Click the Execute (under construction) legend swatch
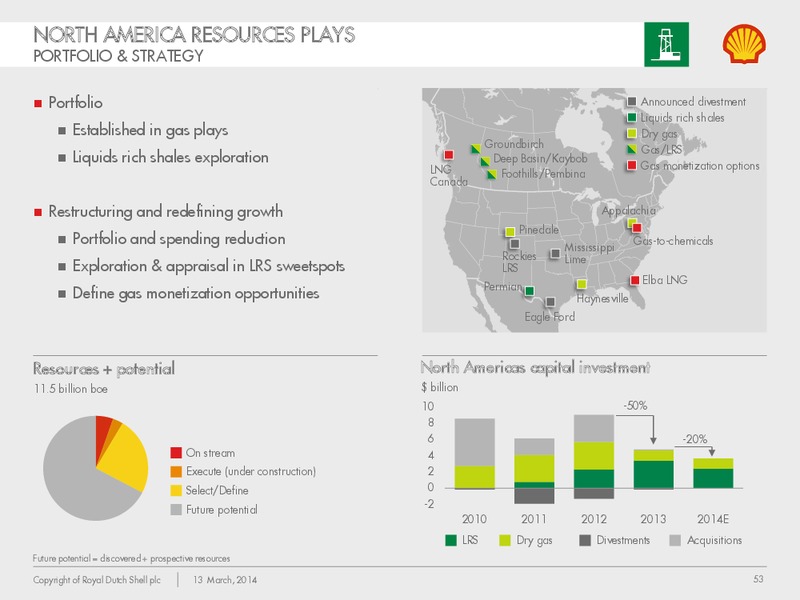This screenshot has width=800, height=600. 176,471
